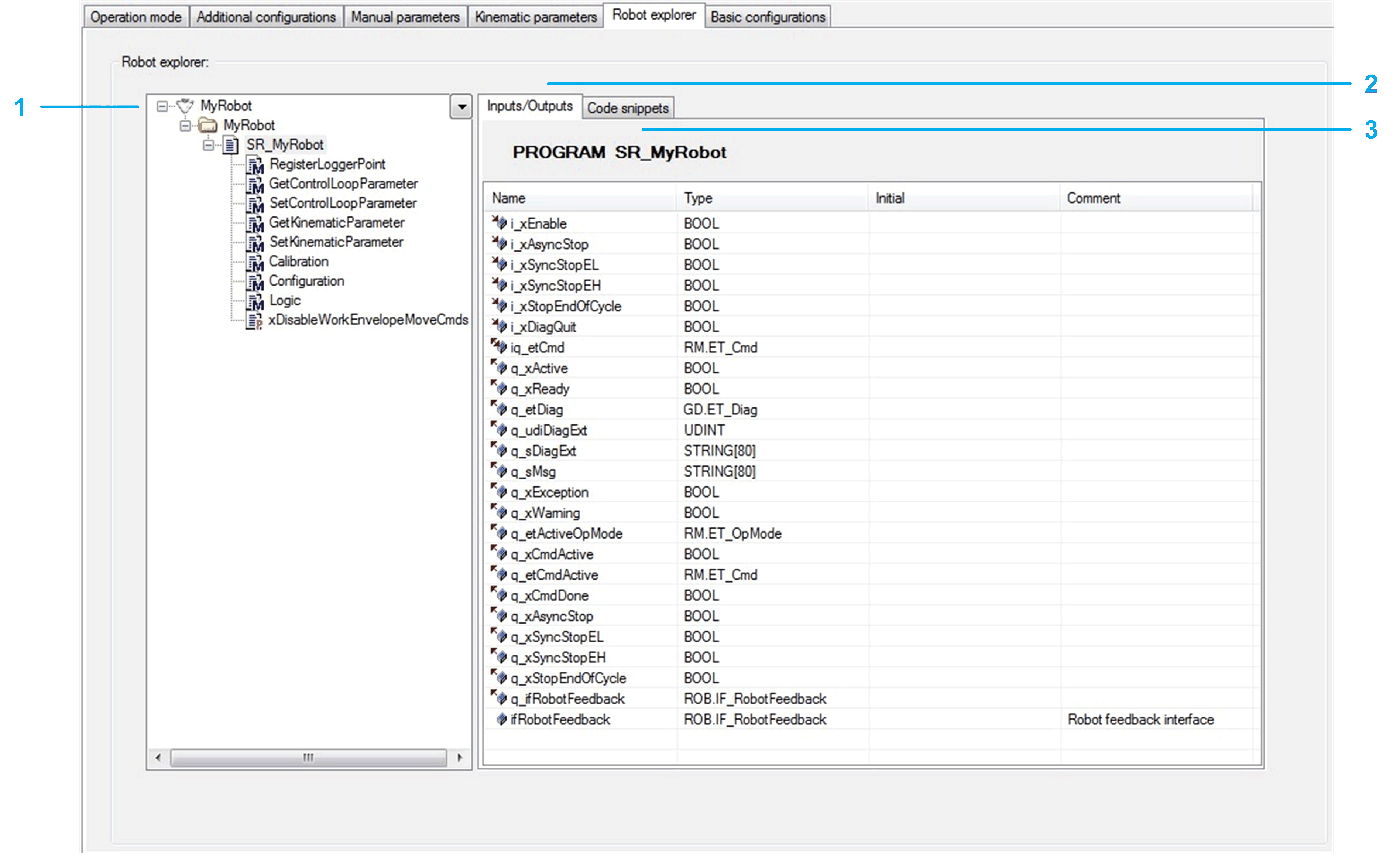This screenshot has height=857, width=1400.
Task: Click the iq_etCmd in-out variable icon
Action: click(x=500, y=346)
